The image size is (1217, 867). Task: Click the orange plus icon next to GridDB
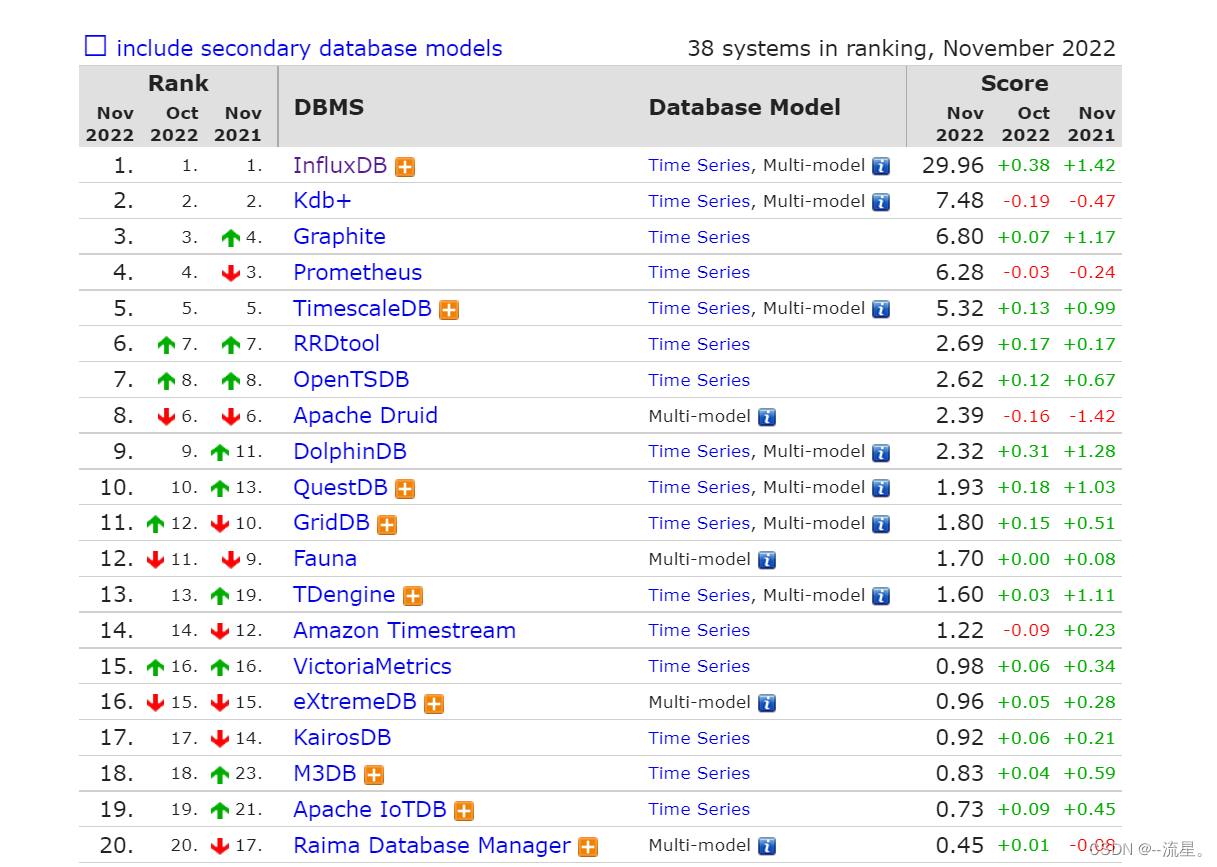pyautogui.click(x=387, y=525)
